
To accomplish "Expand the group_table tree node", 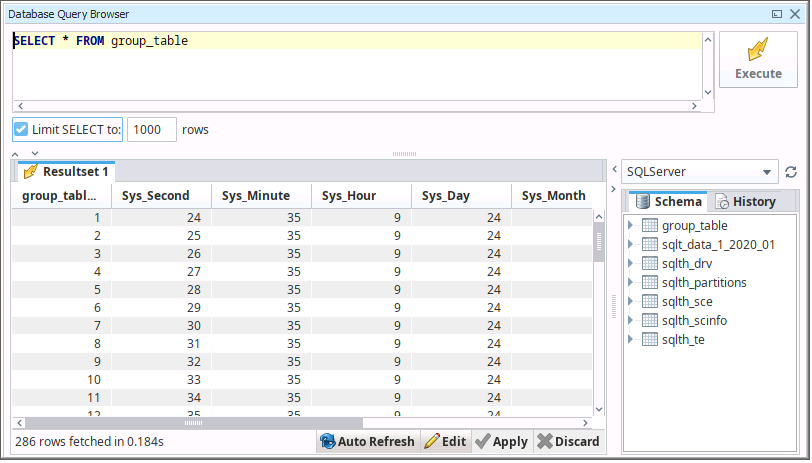I will [630, 225].
